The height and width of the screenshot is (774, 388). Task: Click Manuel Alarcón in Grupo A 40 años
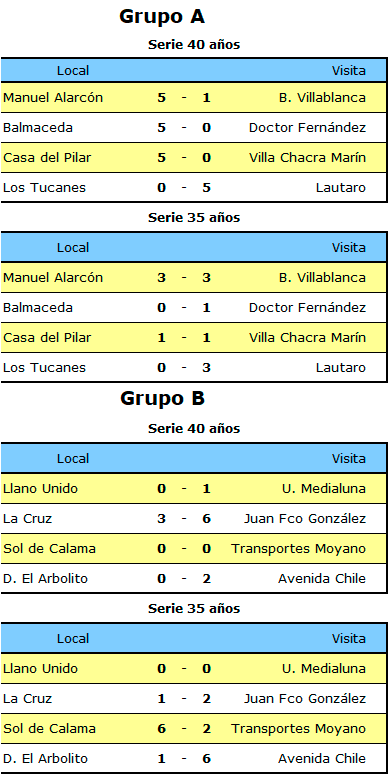click(x=53, y=98)
